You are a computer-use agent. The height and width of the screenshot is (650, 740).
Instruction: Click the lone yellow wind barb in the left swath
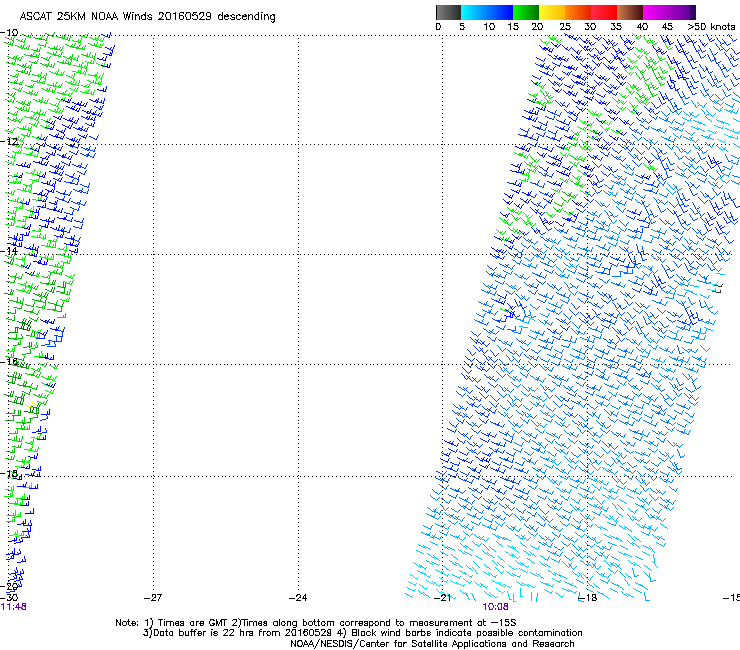click(x=31, y=405)
